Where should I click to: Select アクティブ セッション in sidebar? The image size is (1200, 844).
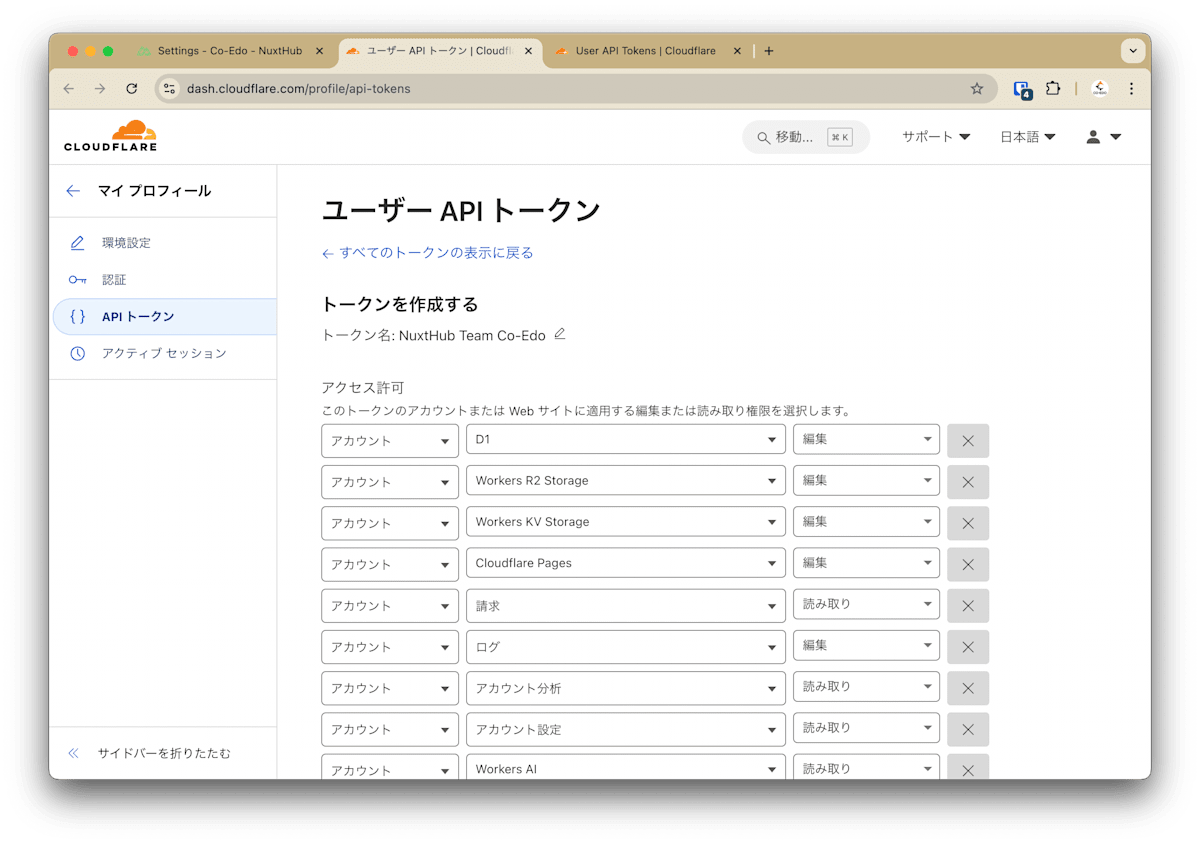tap(164, 353)
